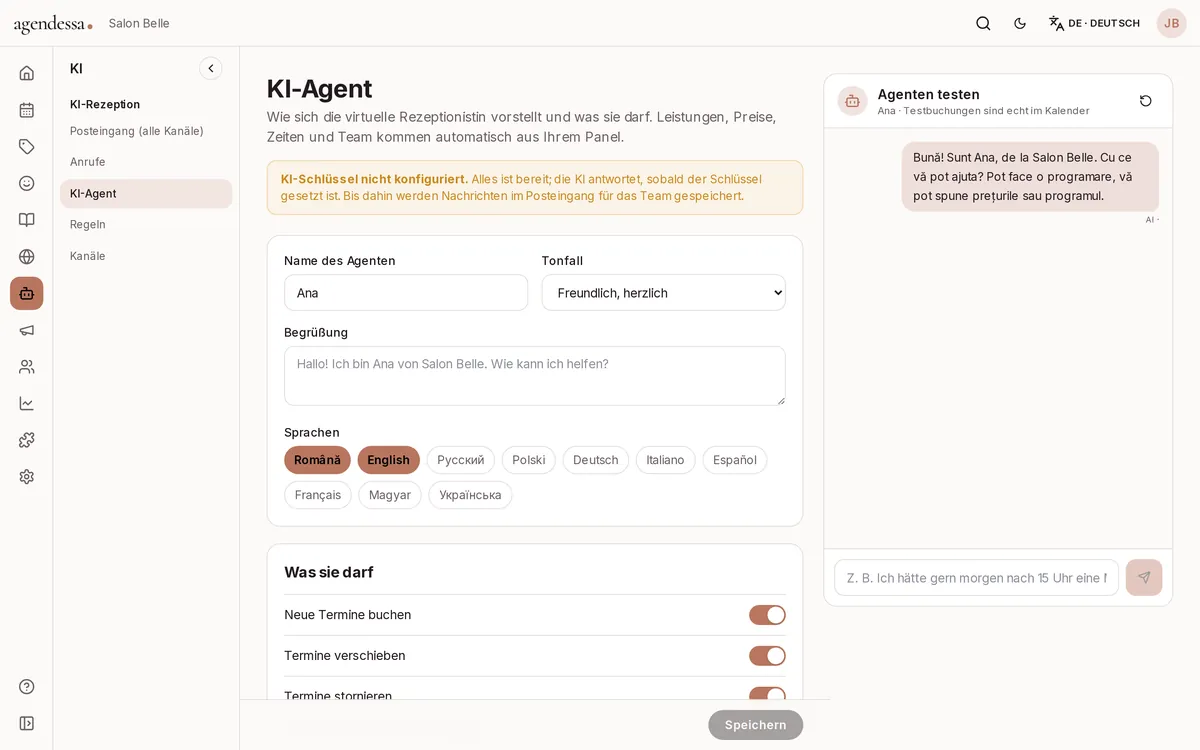Screen dimensions: 1200x750
Task: Focus the Name des Agenten field
Action: coord(406,293)
